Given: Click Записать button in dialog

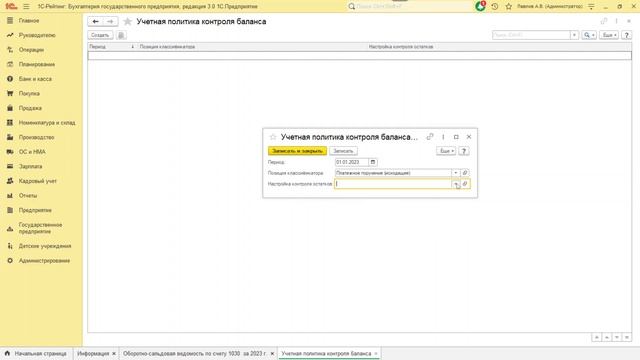Looking at the screenshot, I should pos(343,151).
